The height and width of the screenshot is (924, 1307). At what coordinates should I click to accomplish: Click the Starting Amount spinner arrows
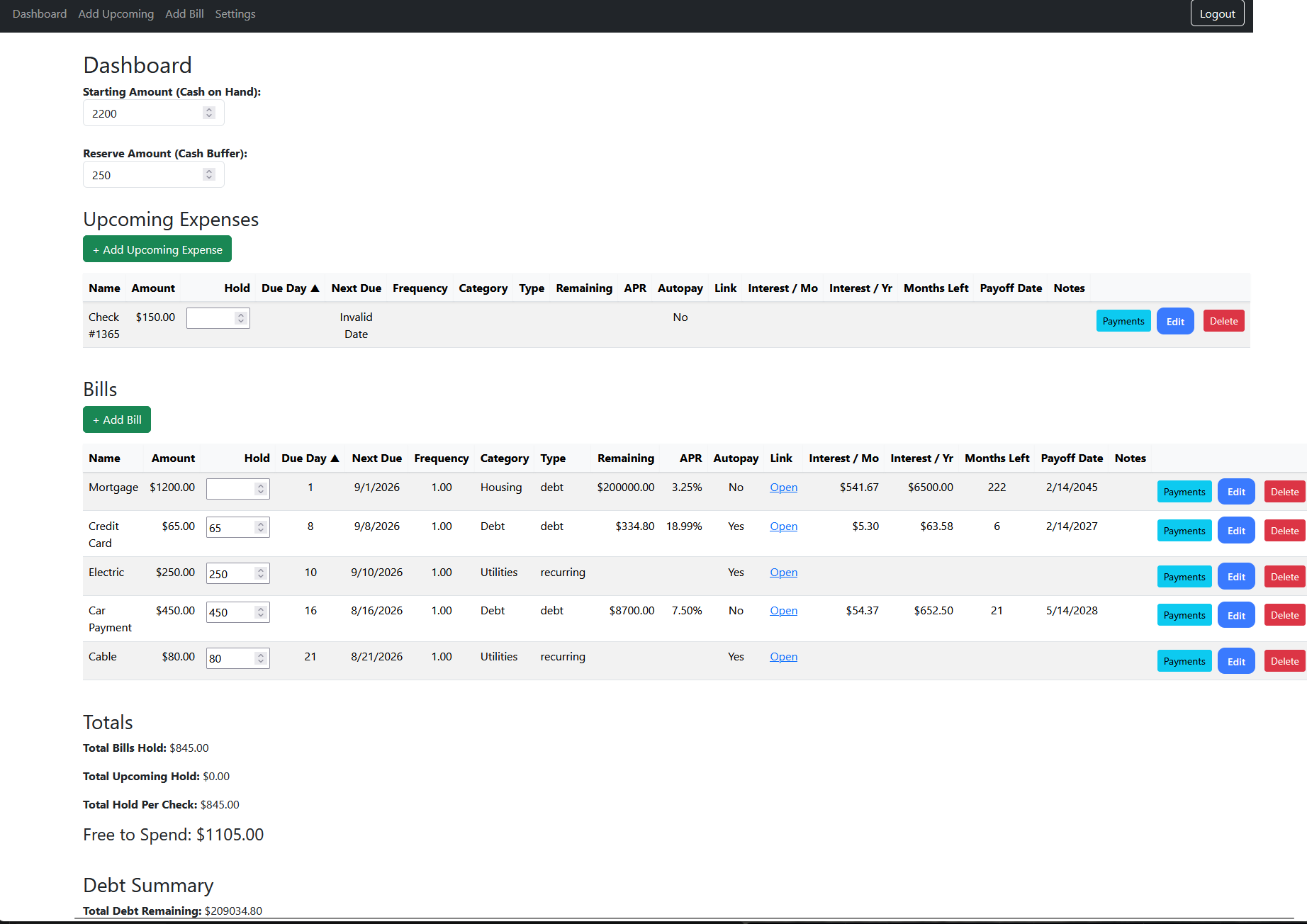209,113
